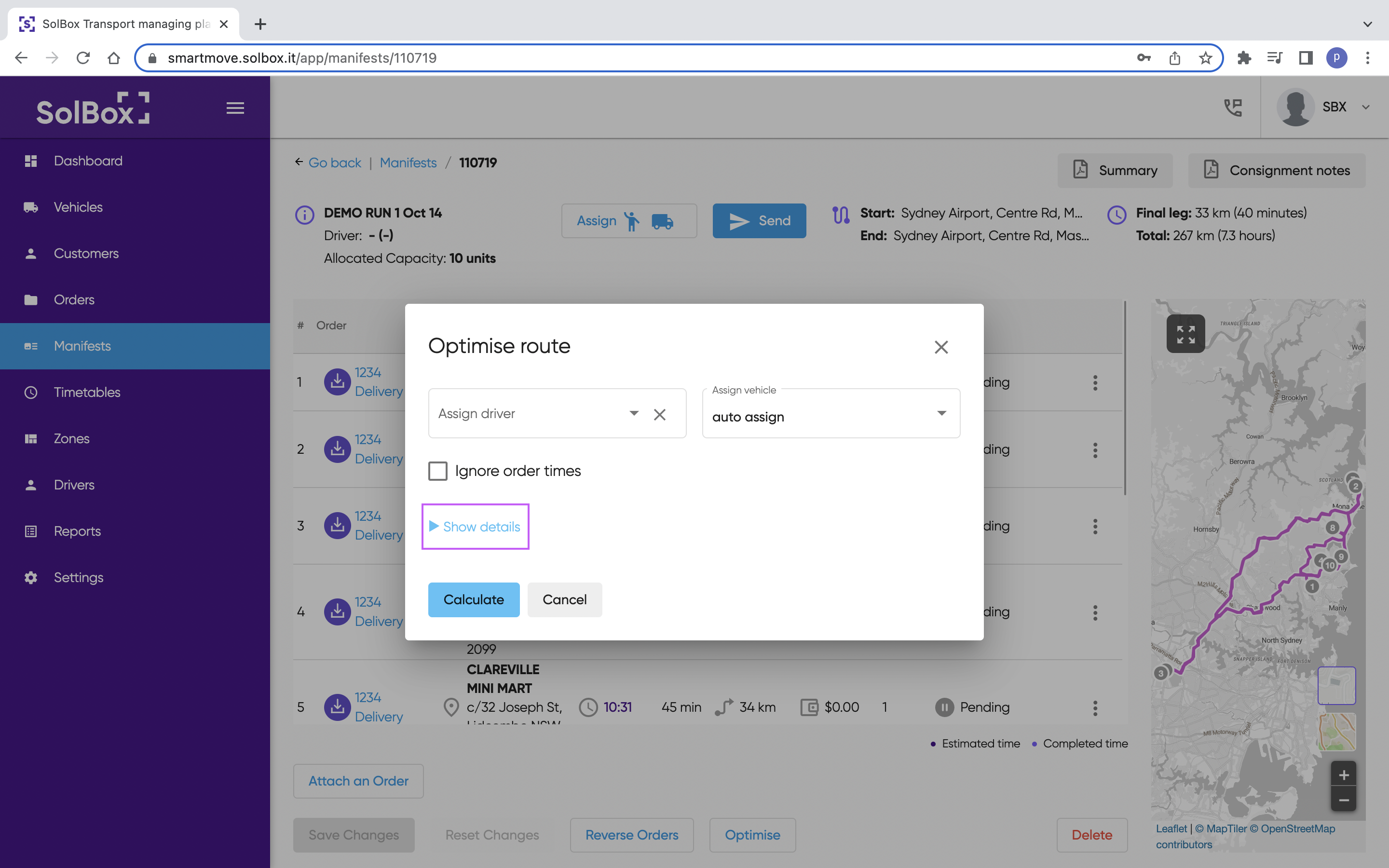The width and height of the screenshot is (1389, 868).
Task: Click the phone contact icon in header
Action: pos(1233,108)
